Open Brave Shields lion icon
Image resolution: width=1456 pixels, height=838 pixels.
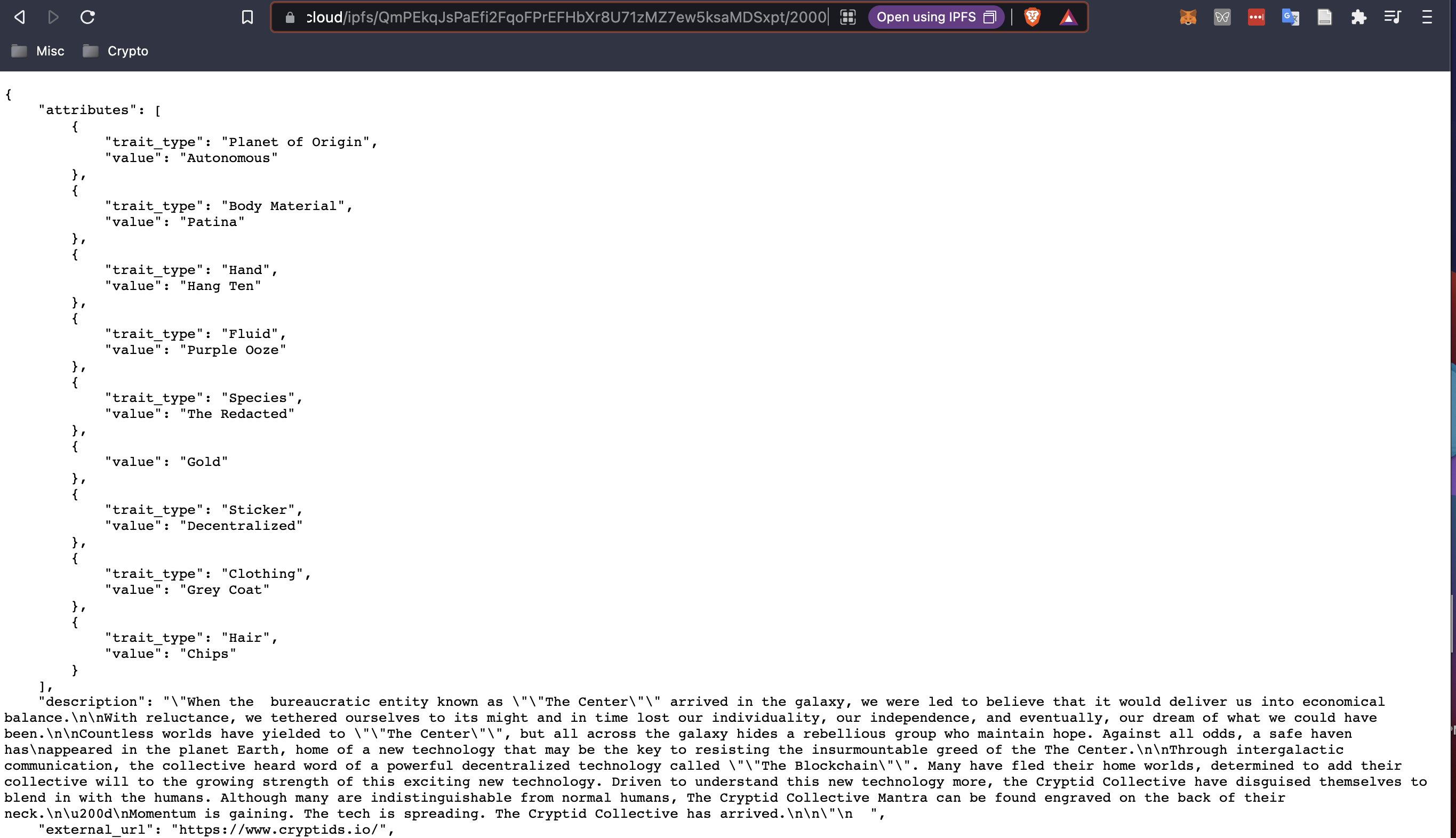pyautogui.click(x=1033, y=17)
